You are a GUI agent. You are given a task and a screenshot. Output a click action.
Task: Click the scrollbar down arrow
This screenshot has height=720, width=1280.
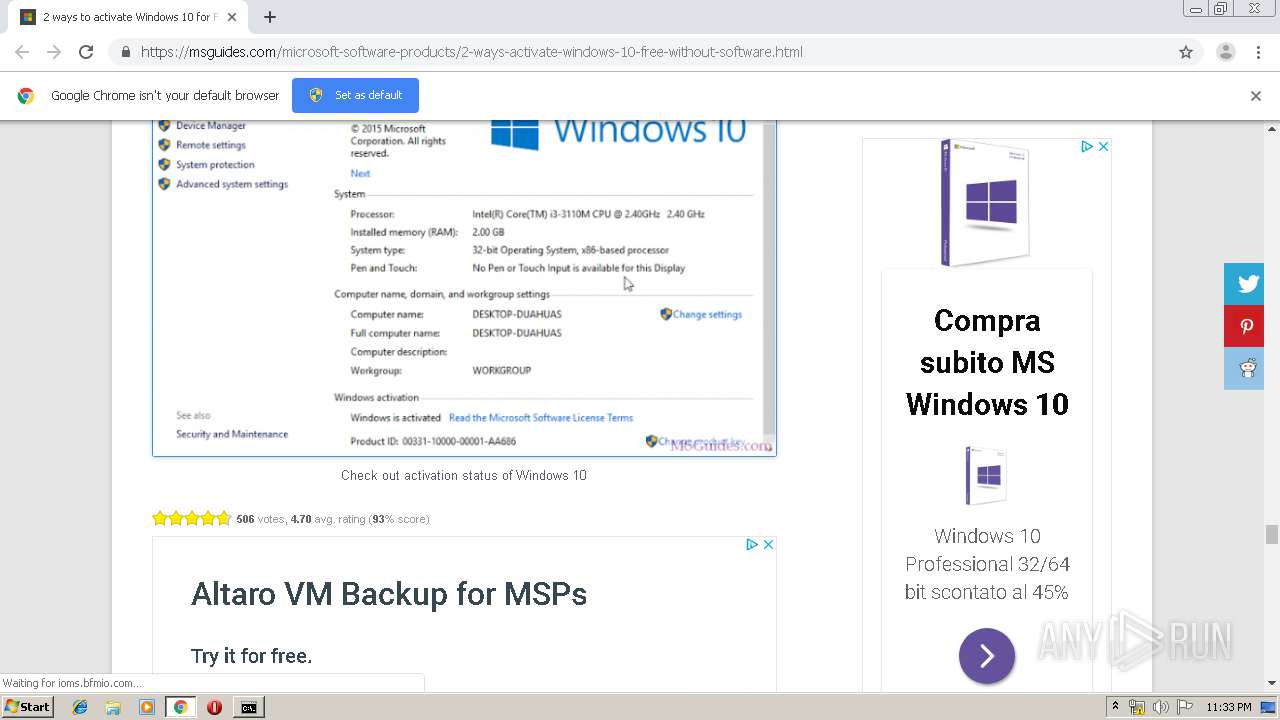pyautogui.click(x=1271, y=683)
